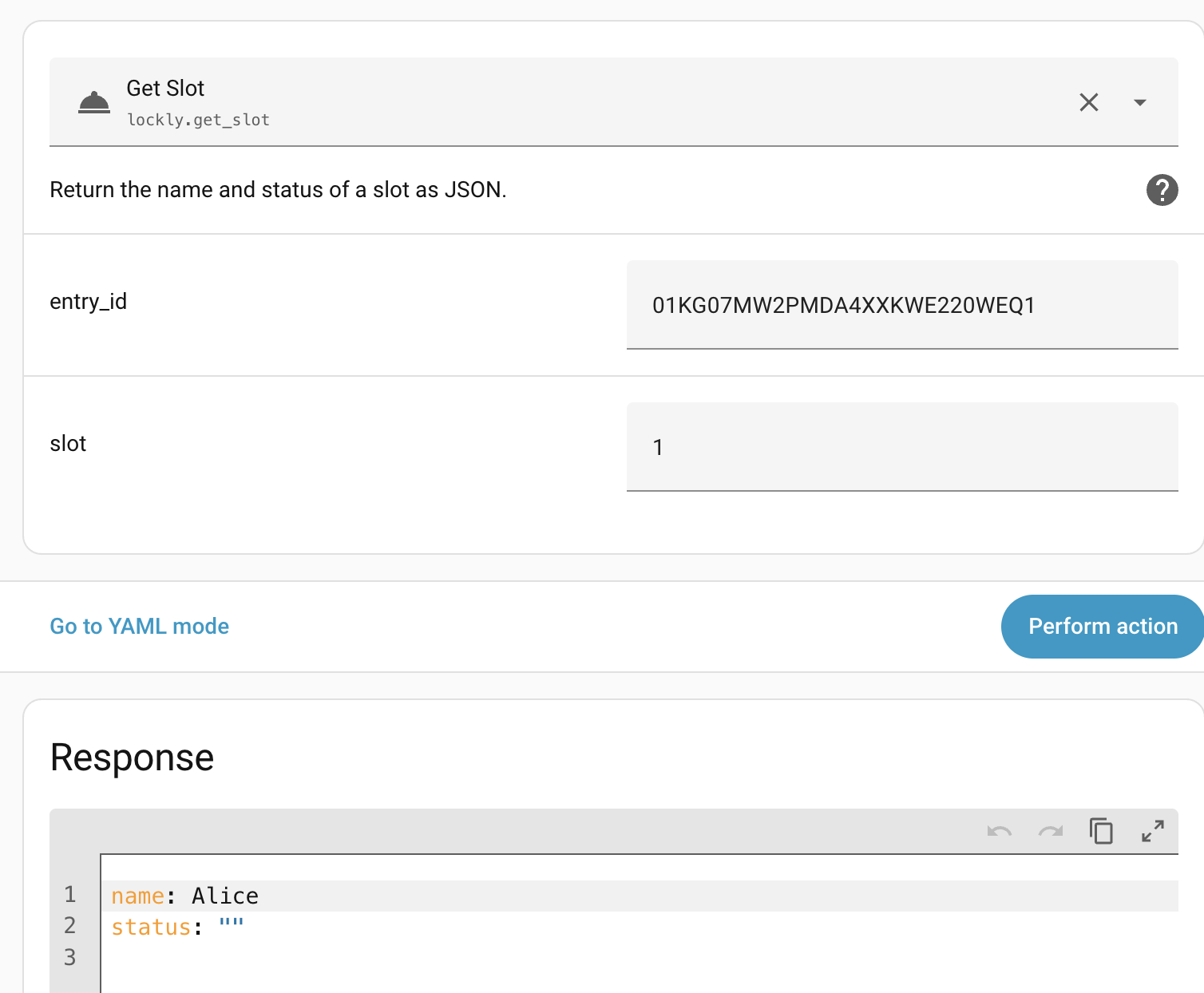1204x993 pixels.
Task: Open the action picker dropdown arrow
Action: pos(1140,102)
